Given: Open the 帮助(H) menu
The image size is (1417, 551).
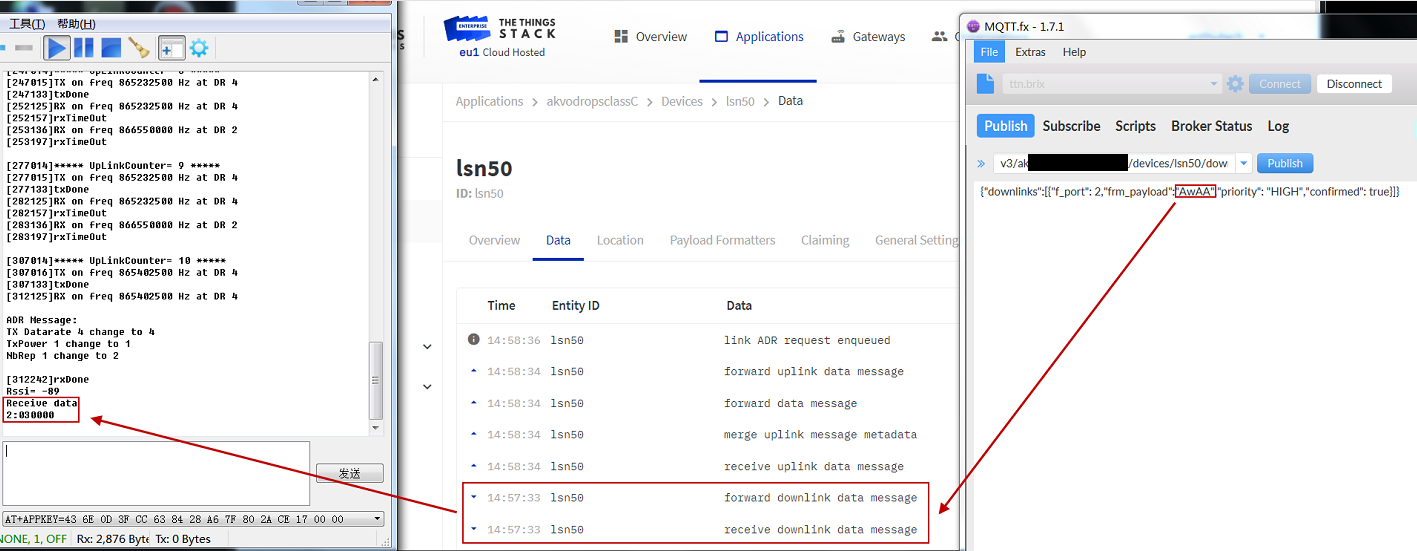Looking at the screenshot, I should tap(76, 23).
